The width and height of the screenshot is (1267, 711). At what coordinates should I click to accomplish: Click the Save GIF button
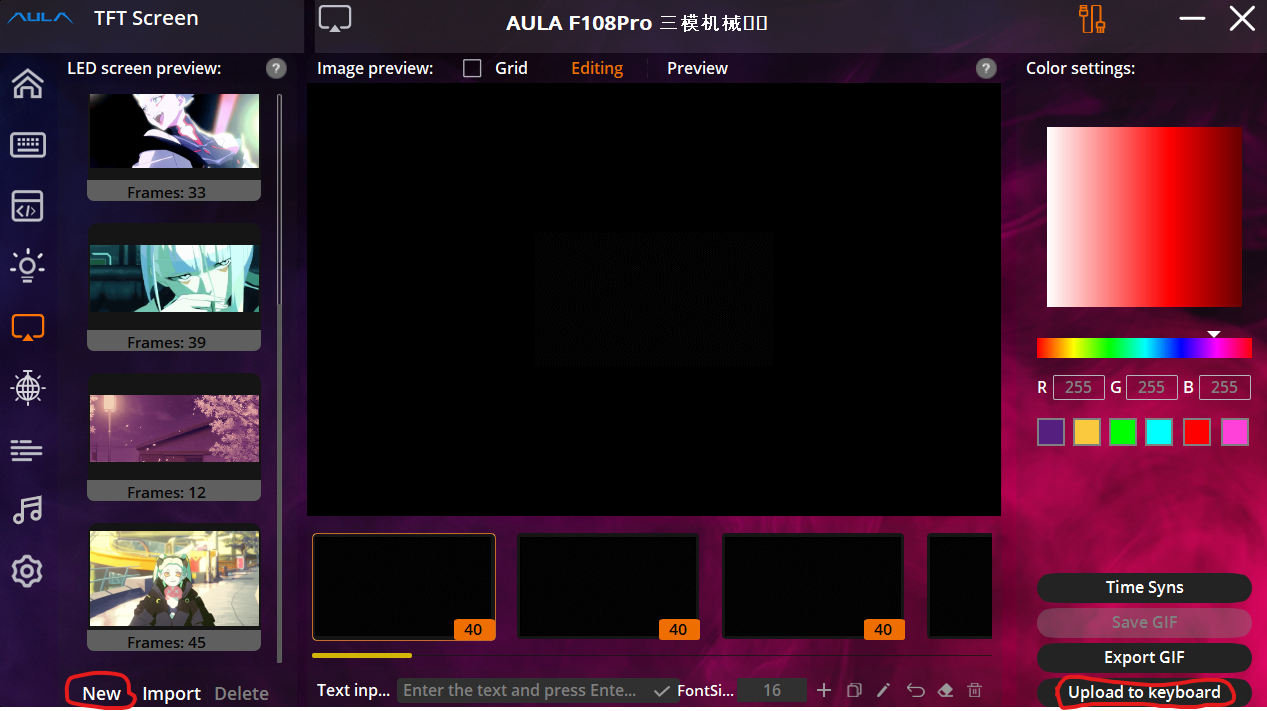pyautogui.click(x=1144, y=622)
